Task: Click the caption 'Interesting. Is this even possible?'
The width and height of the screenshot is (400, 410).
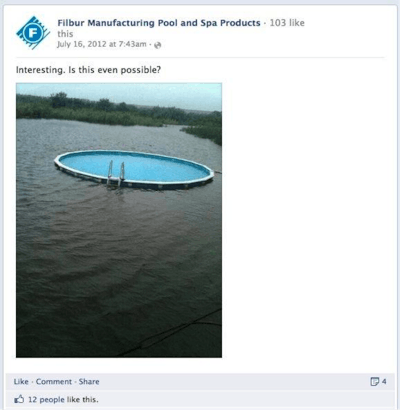Action: [88, 70]
